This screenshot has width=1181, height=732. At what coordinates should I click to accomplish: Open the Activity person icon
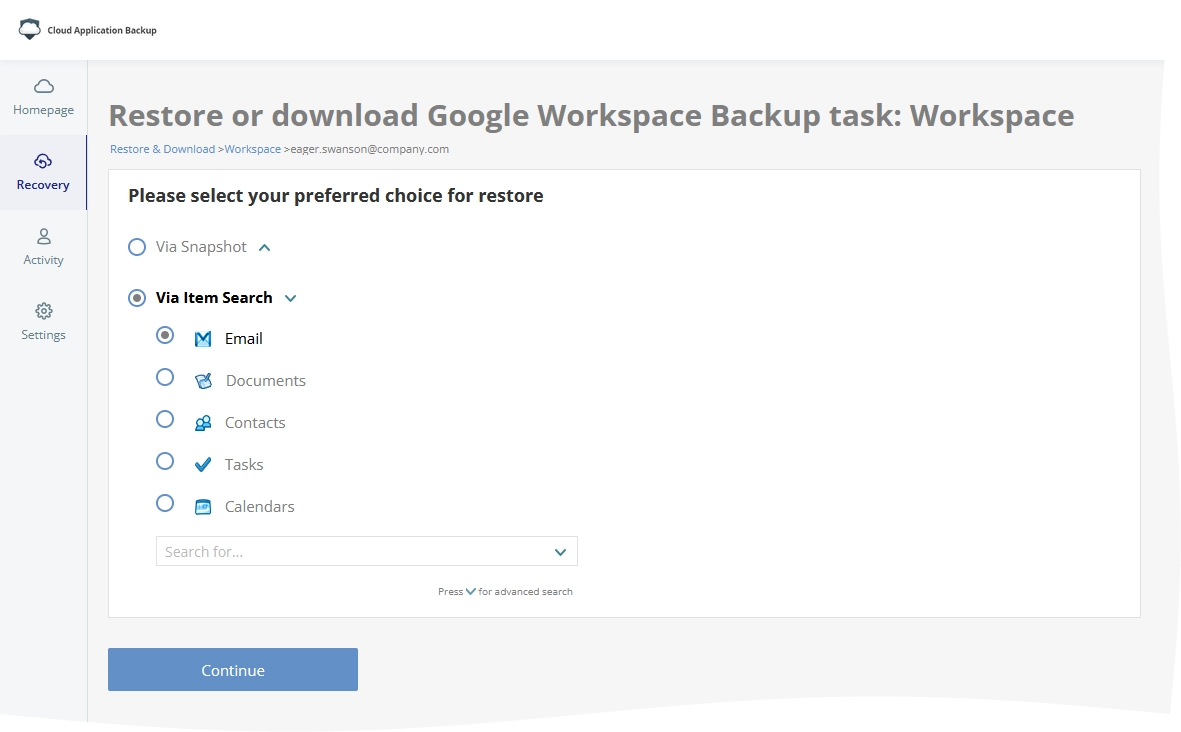[44, 236]
